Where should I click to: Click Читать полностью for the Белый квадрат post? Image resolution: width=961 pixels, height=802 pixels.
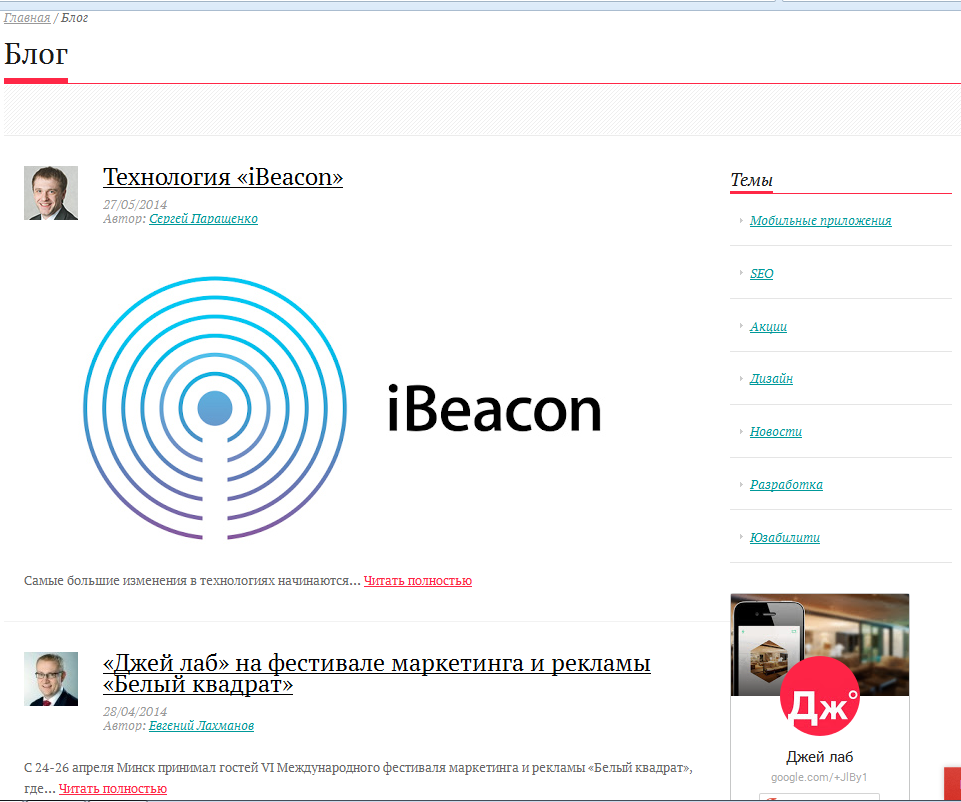pyautogui.click(x=113, y=789)
